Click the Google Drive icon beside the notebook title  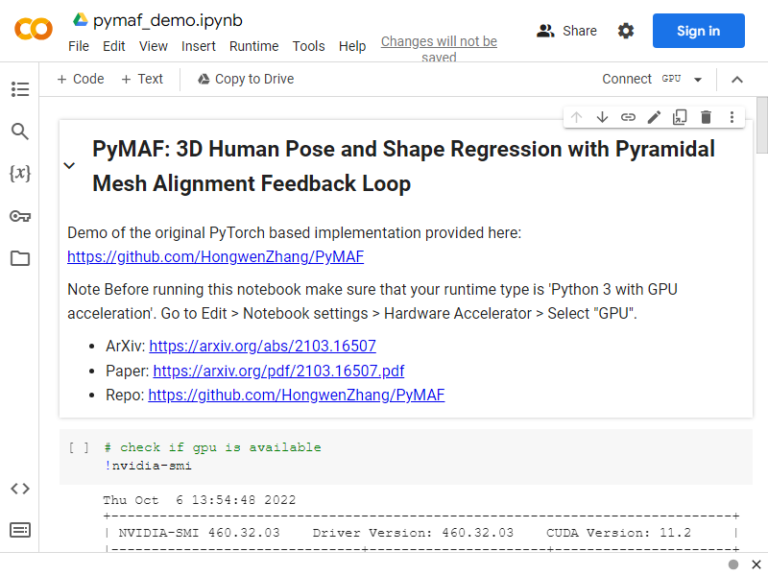point(80,20)
